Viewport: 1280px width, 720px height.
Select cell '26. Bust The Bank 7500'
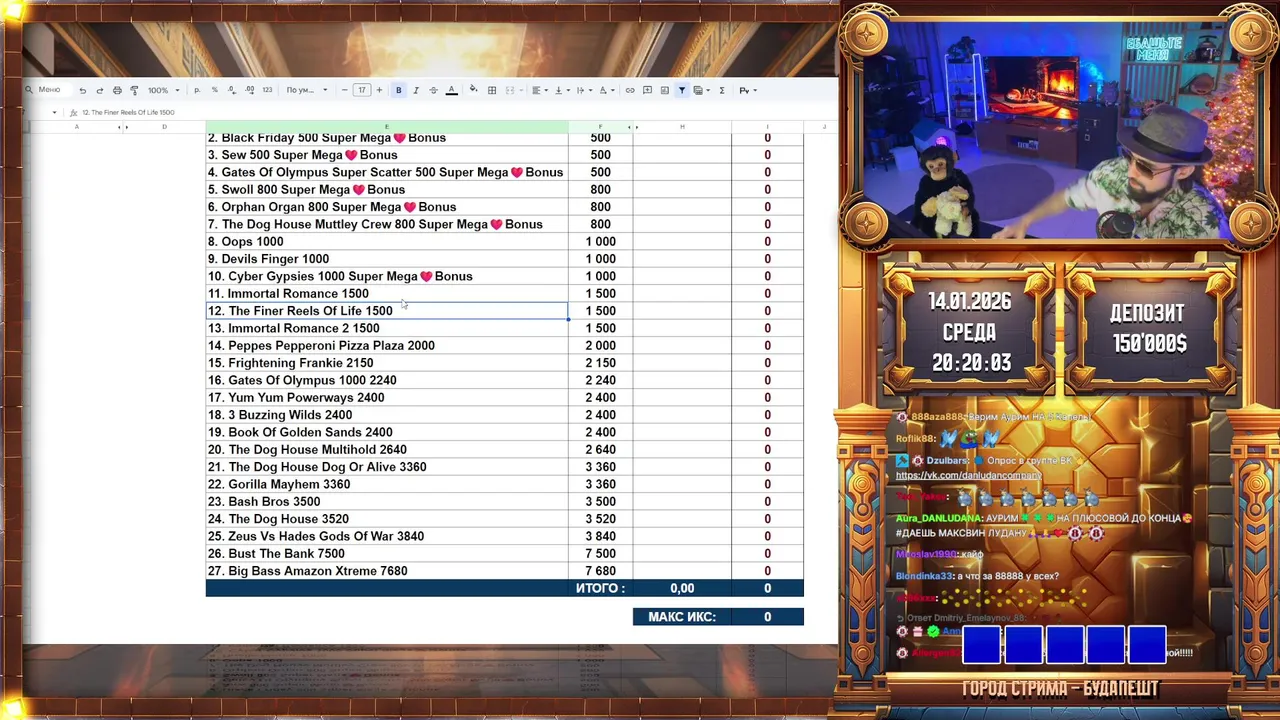point(387,554)
